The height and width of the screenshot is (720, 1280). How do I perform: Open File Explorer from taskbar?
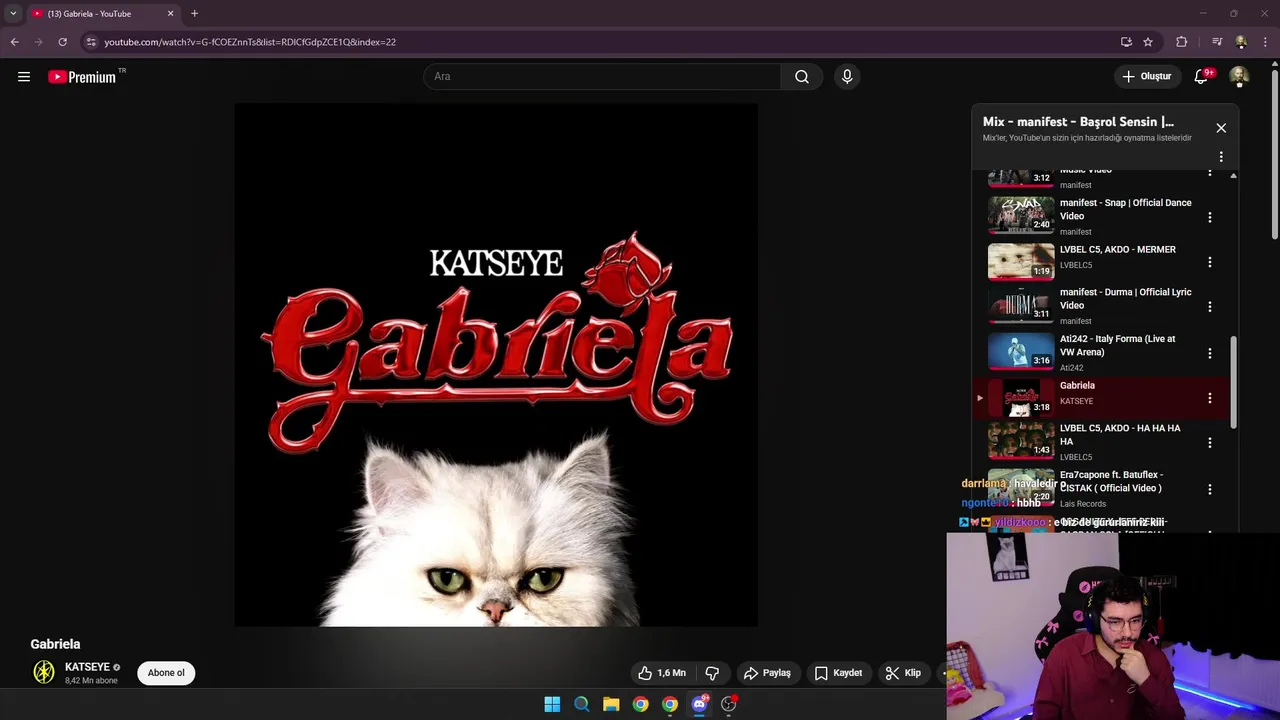[611, 704]
